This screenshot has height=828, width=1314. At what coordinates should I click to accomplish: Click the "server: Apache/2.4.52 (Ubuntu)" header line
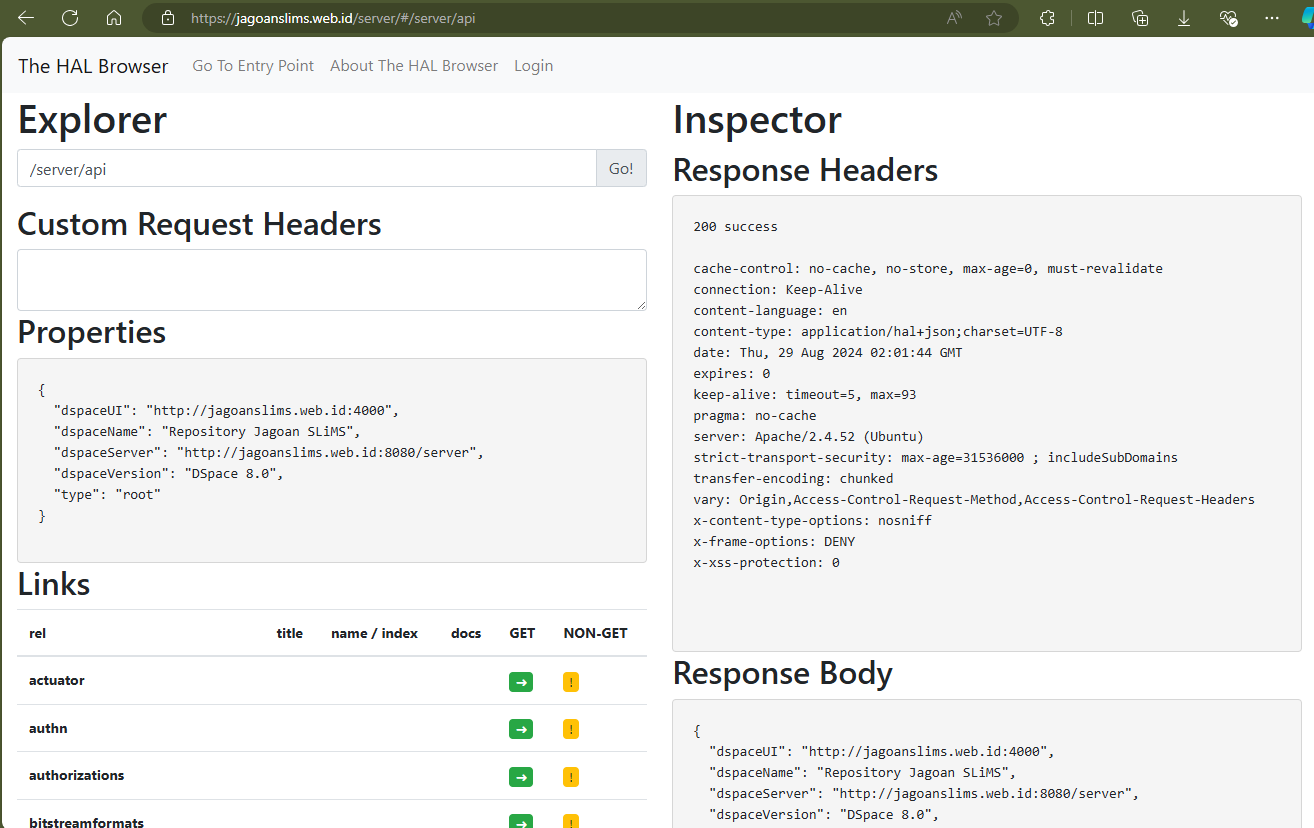point(808,437)
